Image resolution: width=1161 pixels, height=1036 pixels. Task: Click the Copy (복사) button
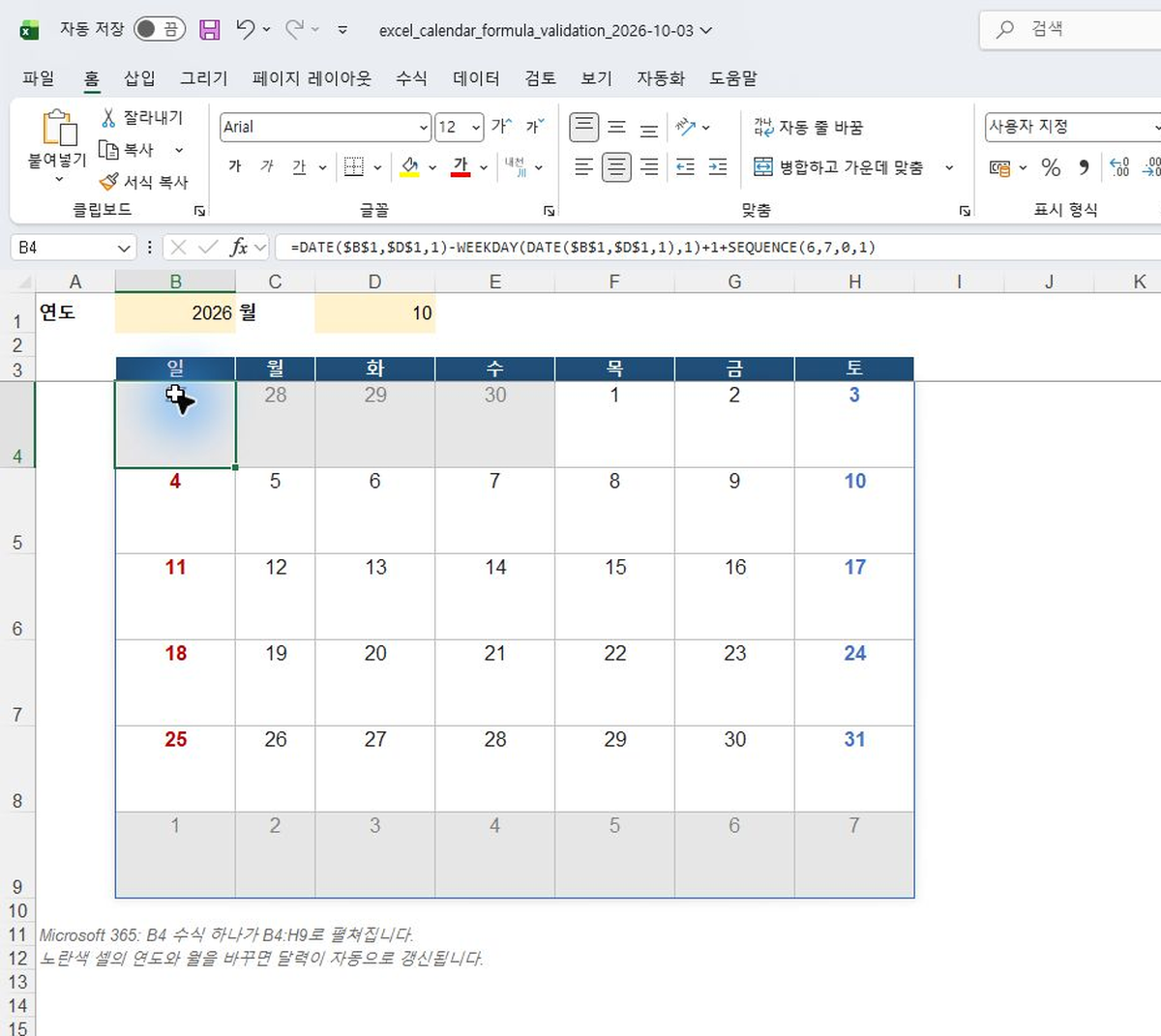pyautogui.click(x=128, y=150)
